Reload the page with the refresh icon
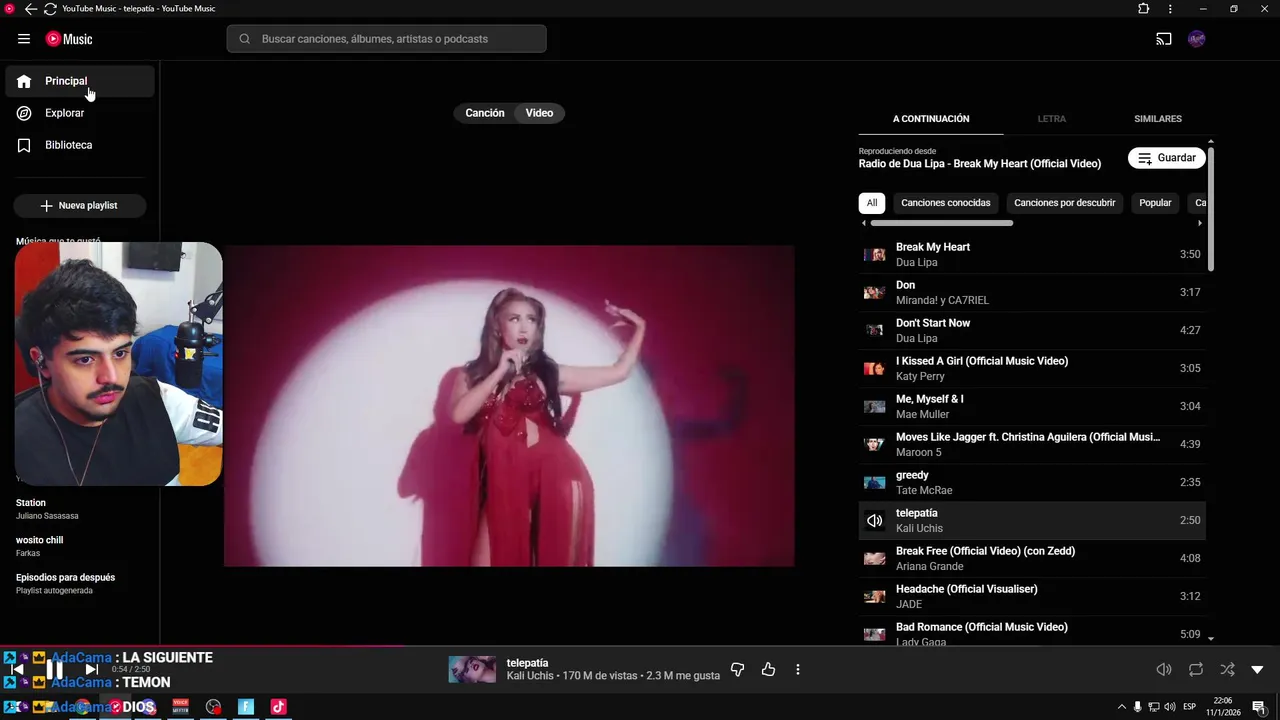The image size is (1280, 720). (50, 9)
